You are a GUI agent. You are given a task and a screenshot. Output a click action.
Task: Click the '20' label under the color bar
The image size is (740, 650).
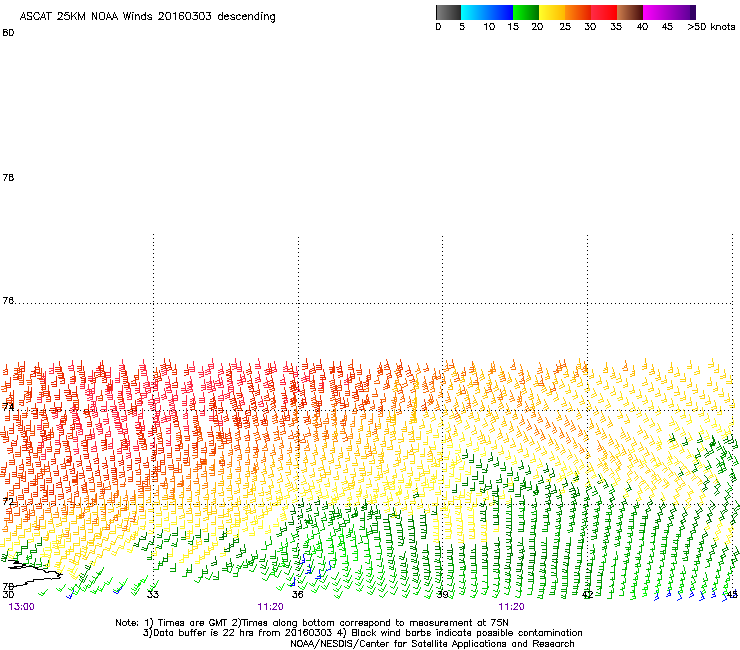tap(538, 27)
